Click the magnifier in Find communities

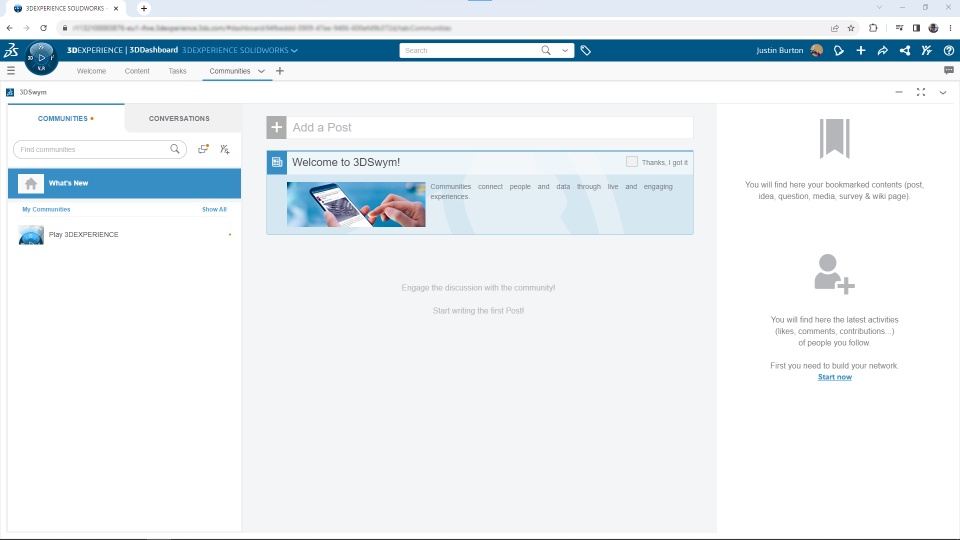(x=175, y=149)
